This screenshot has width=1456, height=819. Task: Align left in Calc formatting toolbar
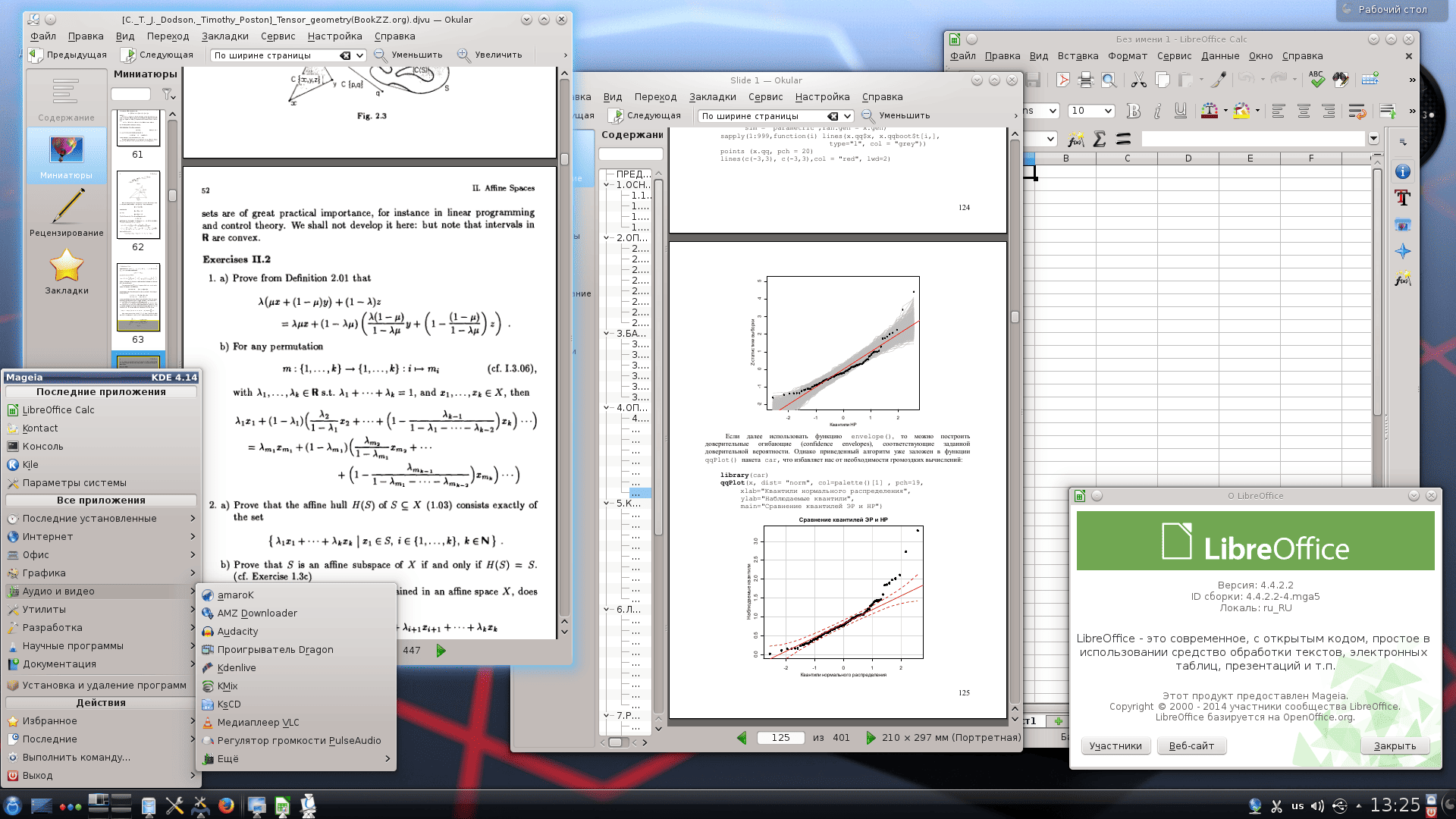click(1279, 111)
